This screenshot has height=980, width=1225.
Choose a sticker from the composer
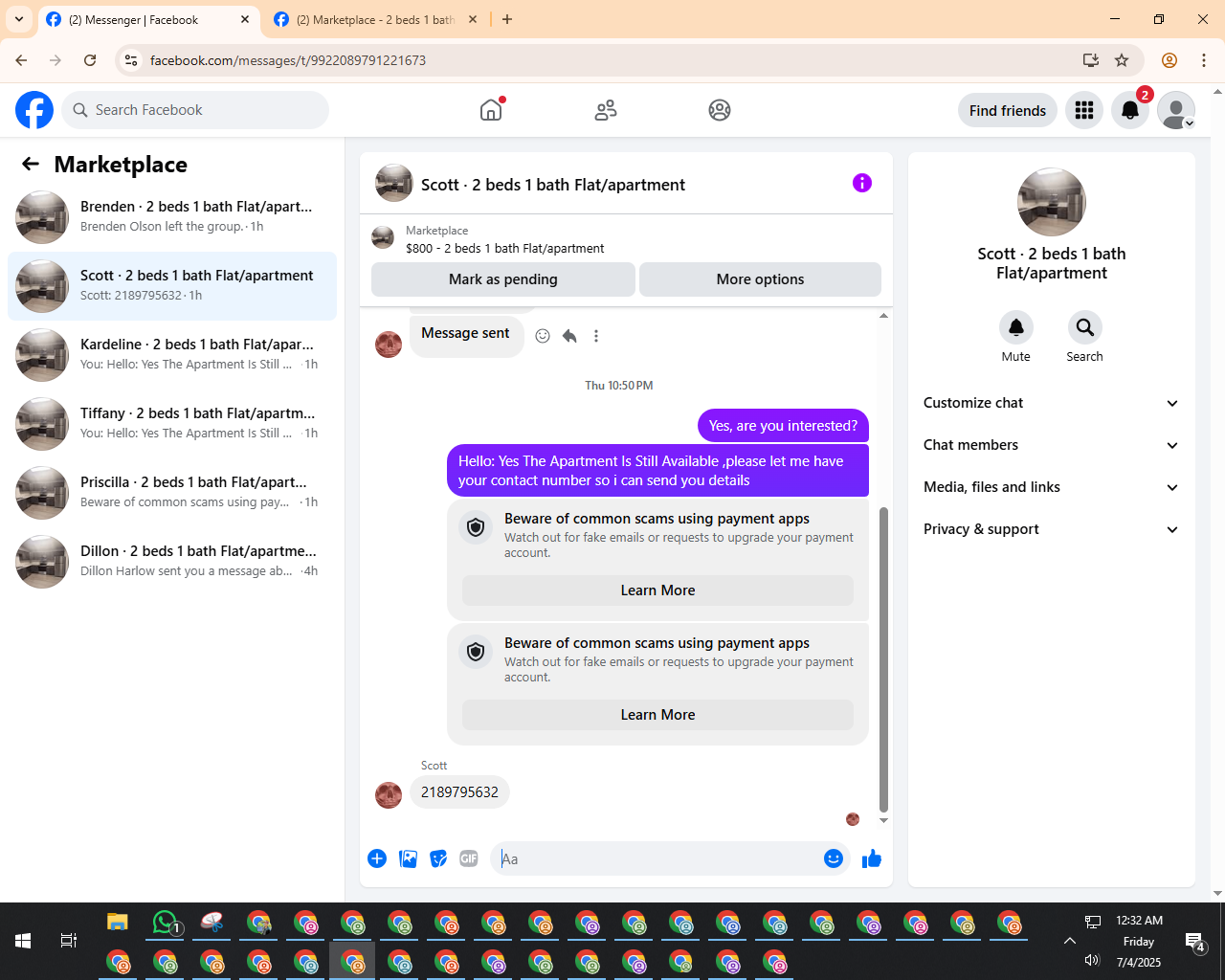coord(438,858)
